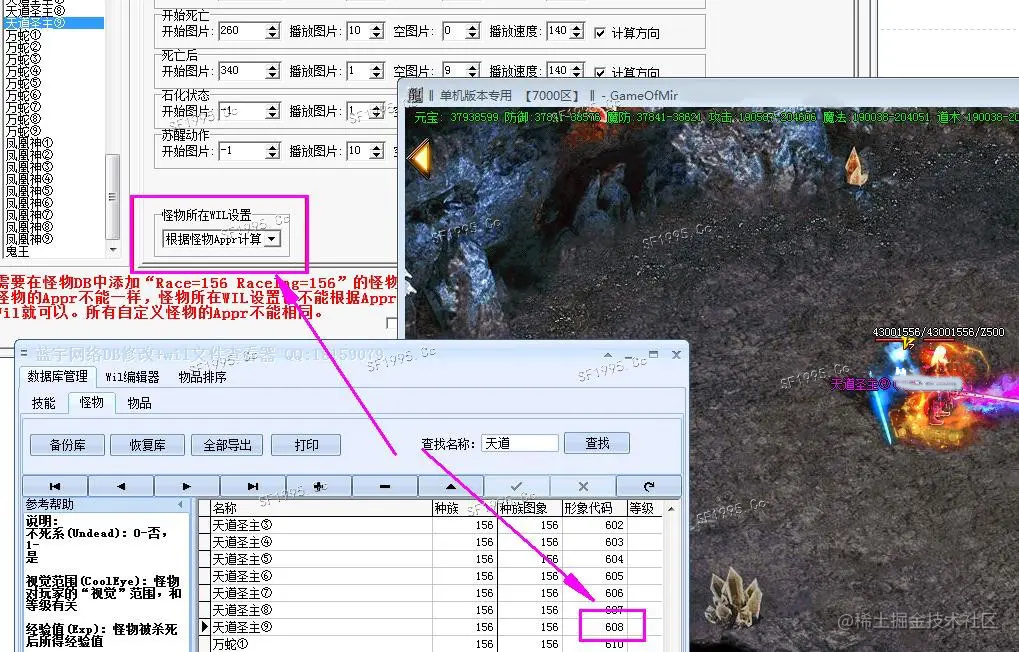The height and width of the screenshot is (652, 1019).
Task: Click the 开始死亡 开始图片 field showing 260
Action: [x=242, y=31]
